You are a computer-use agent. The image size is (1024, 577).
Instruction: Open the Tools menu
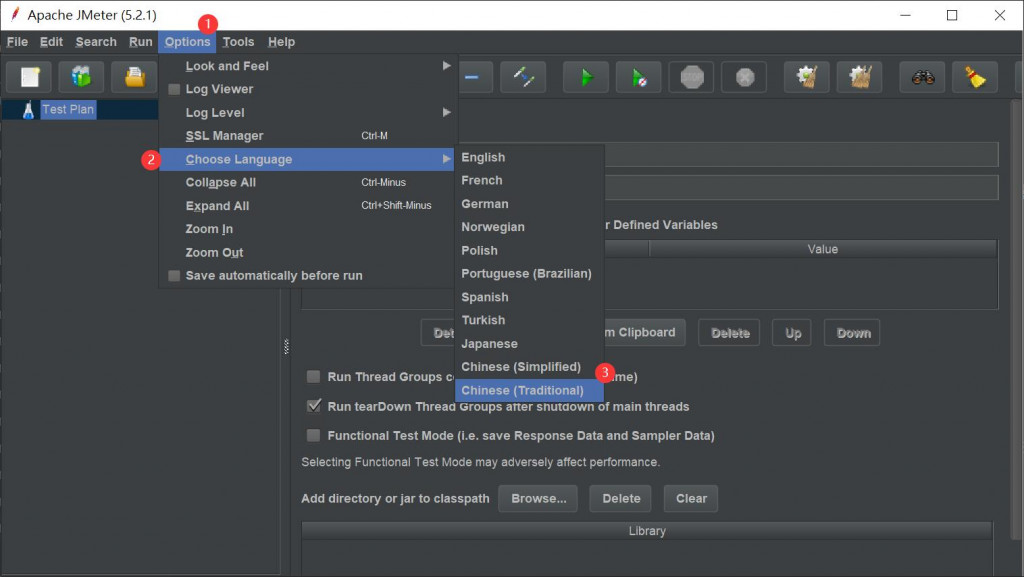click(238, 42)
